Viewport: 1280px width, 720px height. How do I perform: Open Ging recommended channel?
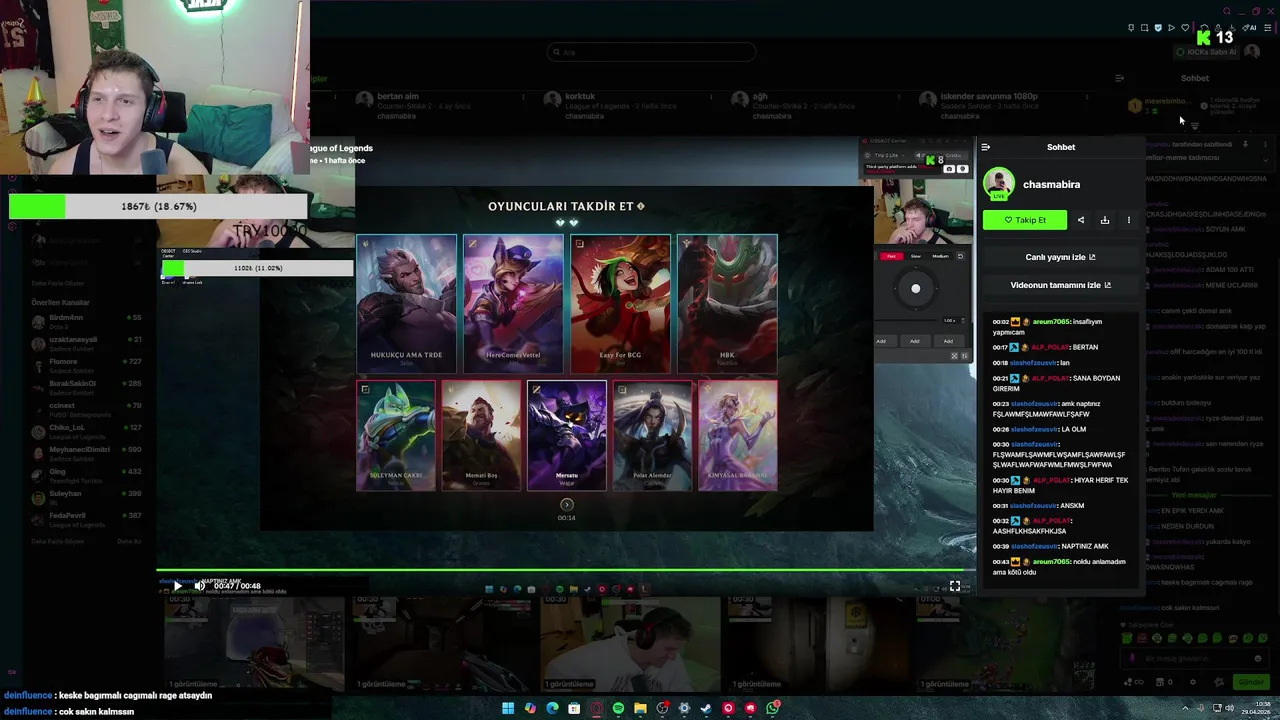[87, 475]
